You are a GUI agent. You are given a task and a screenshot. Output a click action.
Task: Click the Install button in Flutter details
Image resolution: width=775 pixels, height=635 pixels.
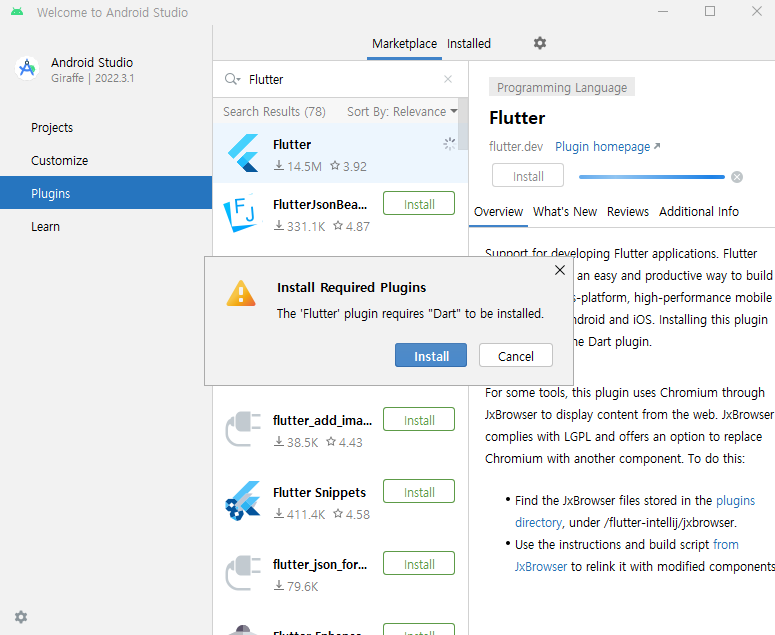[x=528, y=175]
